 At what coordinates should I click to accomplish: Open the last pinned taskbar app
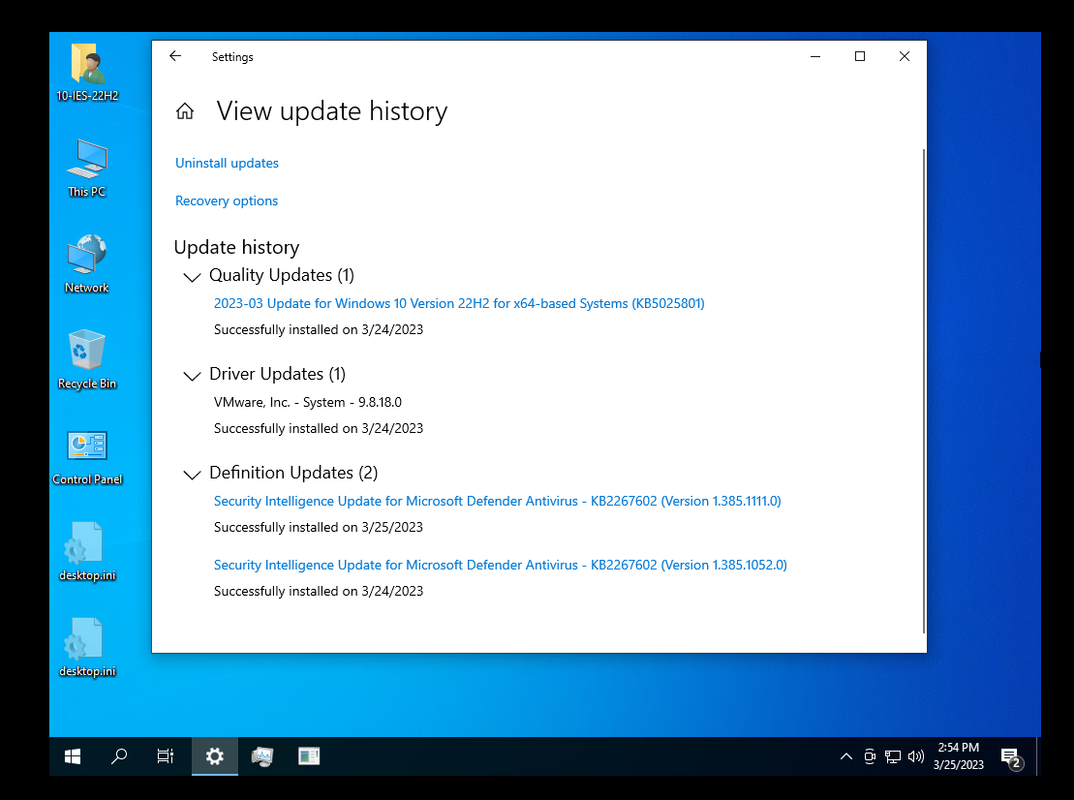(x=309, y=756)
